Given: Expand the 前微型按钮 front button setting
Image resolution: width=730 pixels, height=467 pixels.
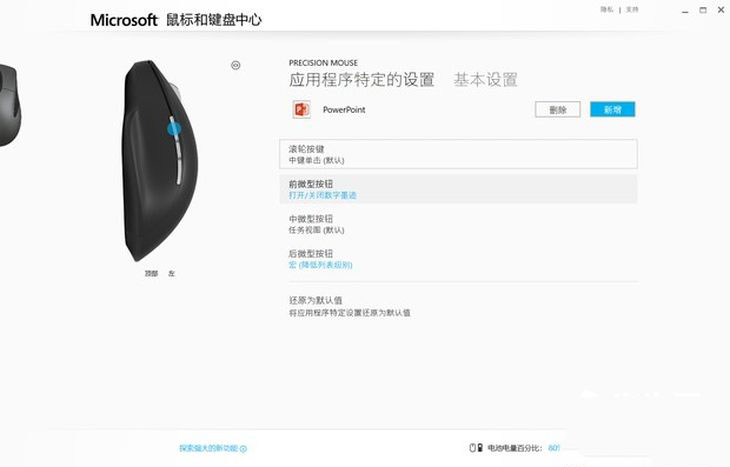Looking at the screenshot, I should (x=458, y=189).
